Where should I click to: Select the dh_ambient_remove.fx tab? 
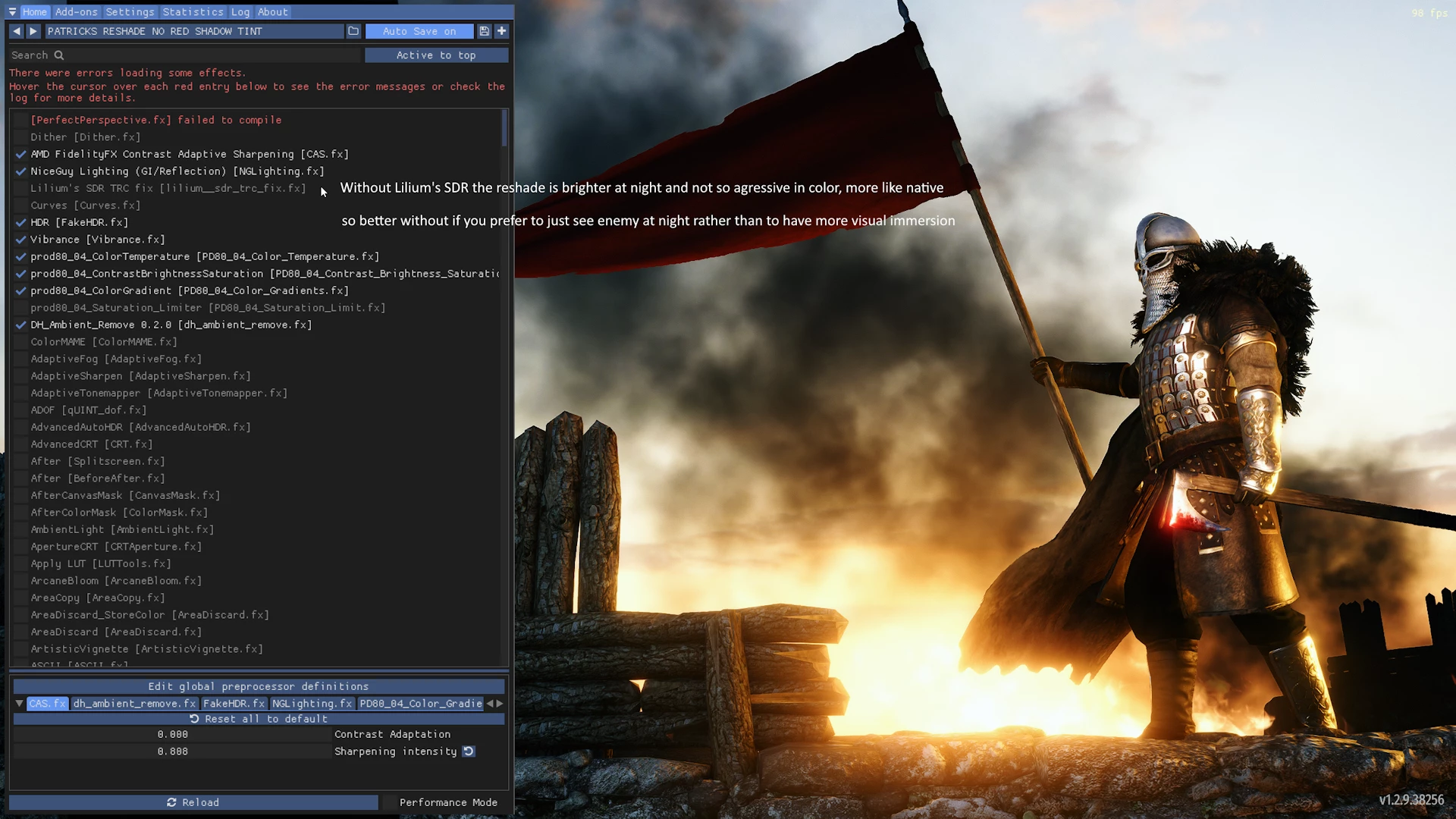(x=134, y=704)
